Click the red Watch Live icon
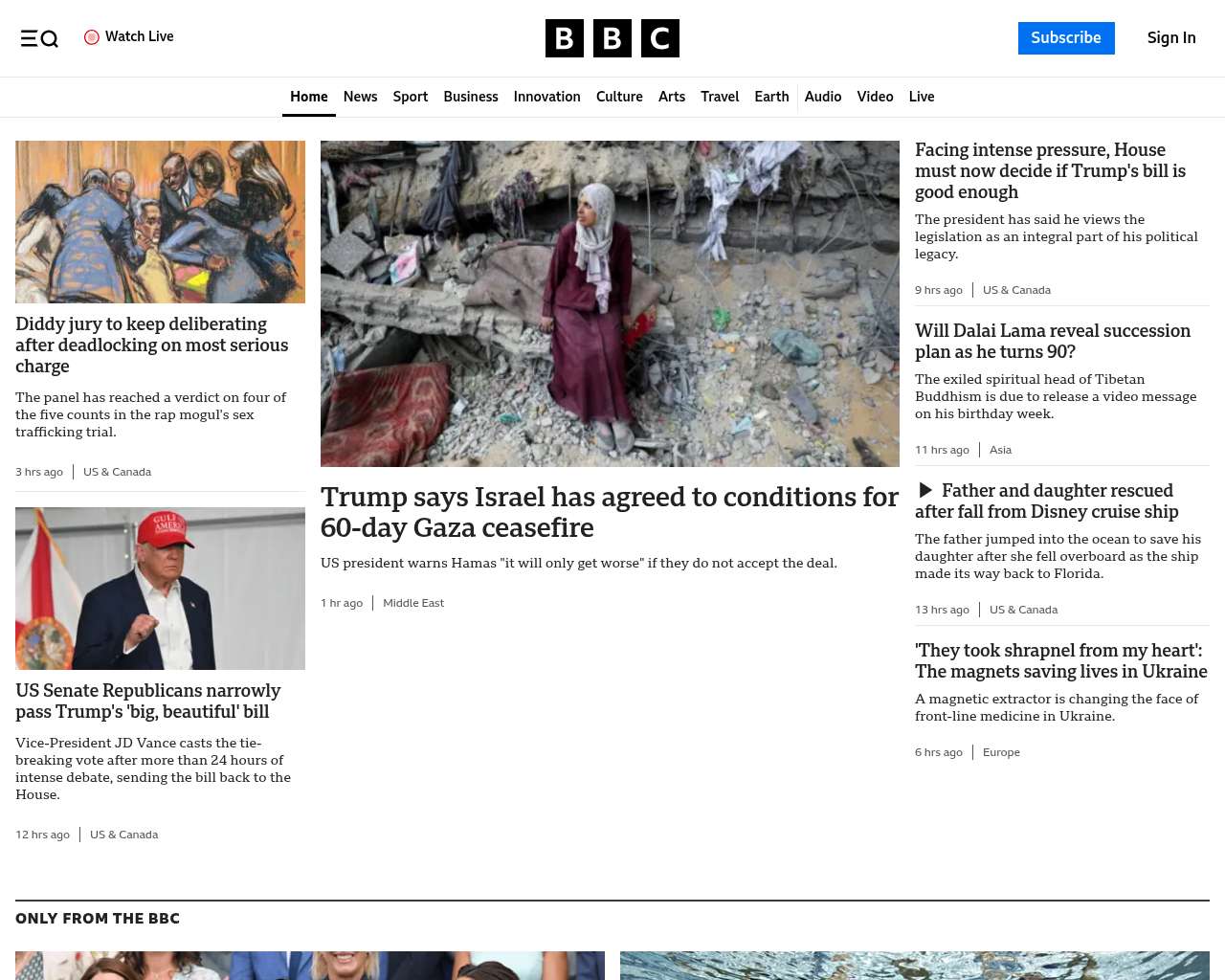Viewport: 1225px width, 980px height. (x=92, y=37)
